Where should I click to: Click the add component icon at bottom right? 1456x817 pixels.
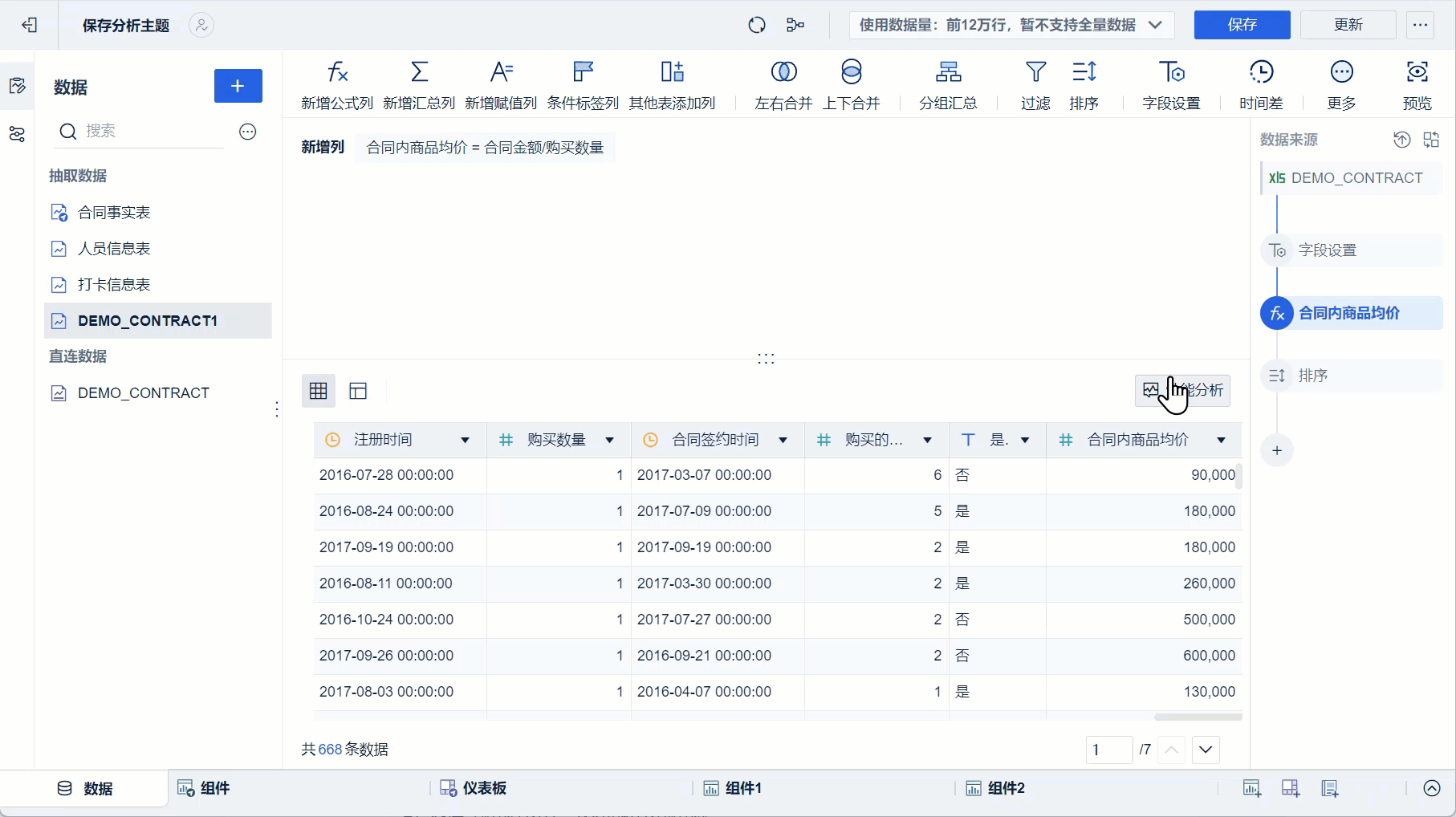(x=1251, y=788)
